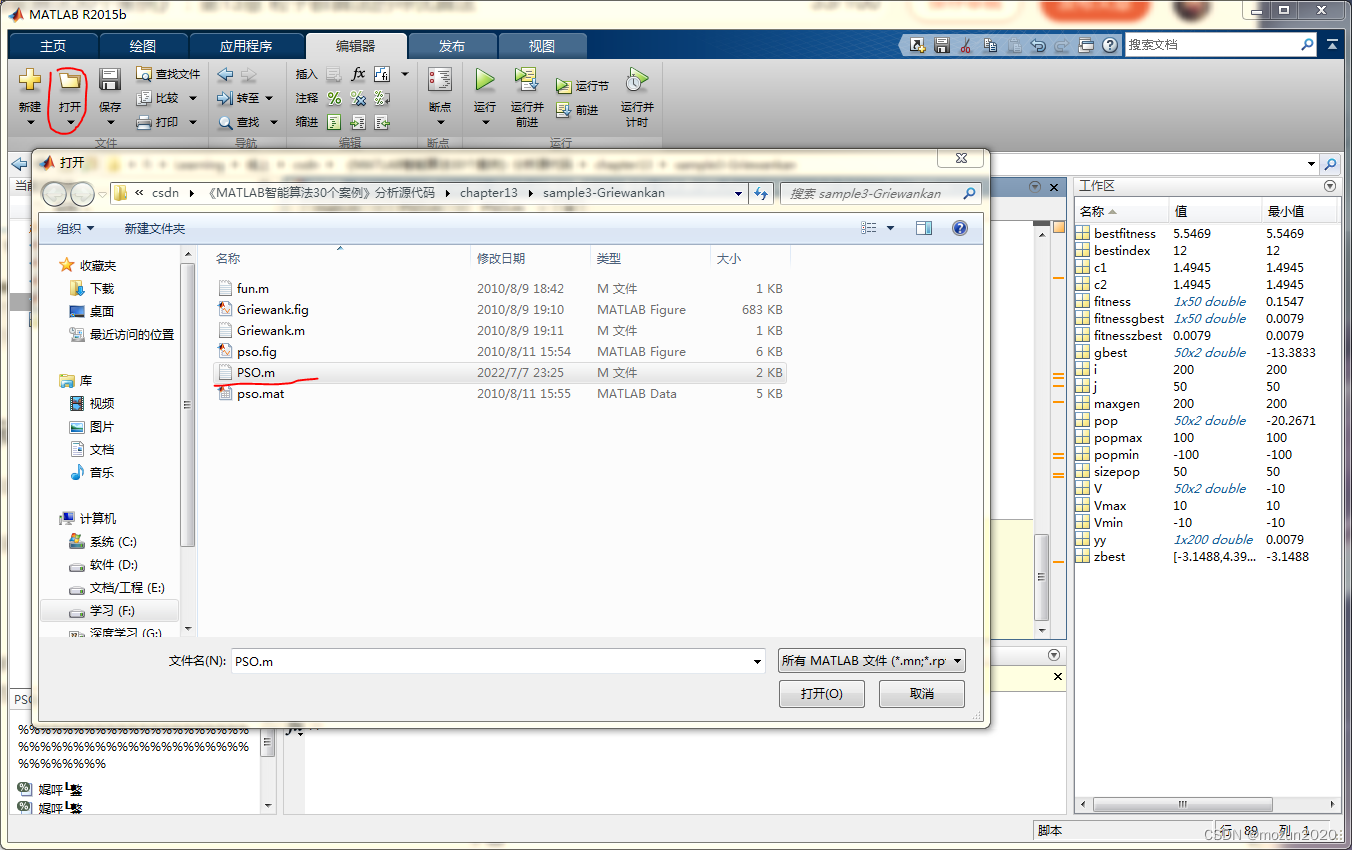Switch to the Home (主页) tab
This screenshot has height=850, width=1352.
pyautogui.click(x=53, y=46)
